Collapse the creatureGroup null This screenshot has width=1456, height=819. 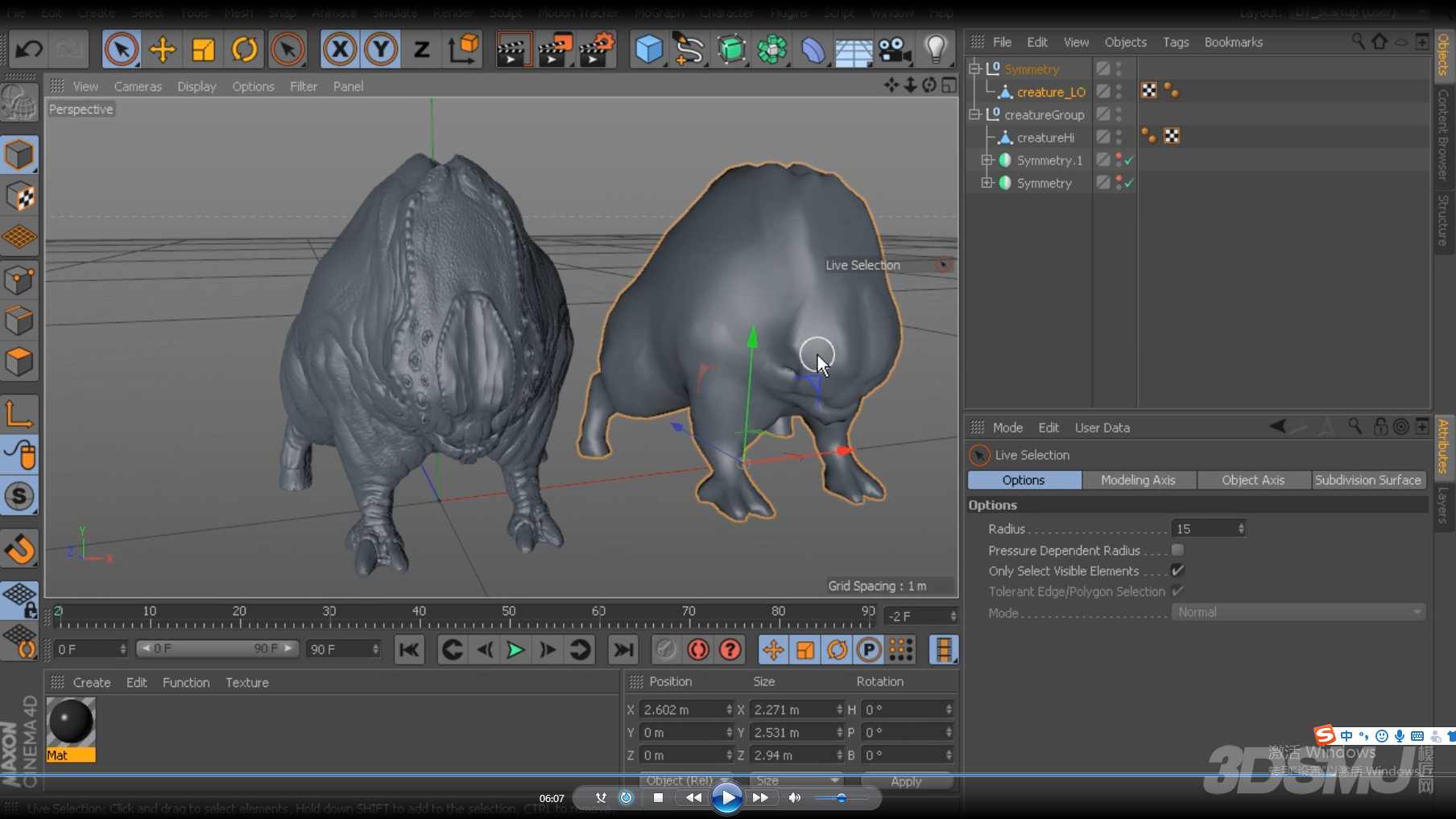tap(974, 114)
